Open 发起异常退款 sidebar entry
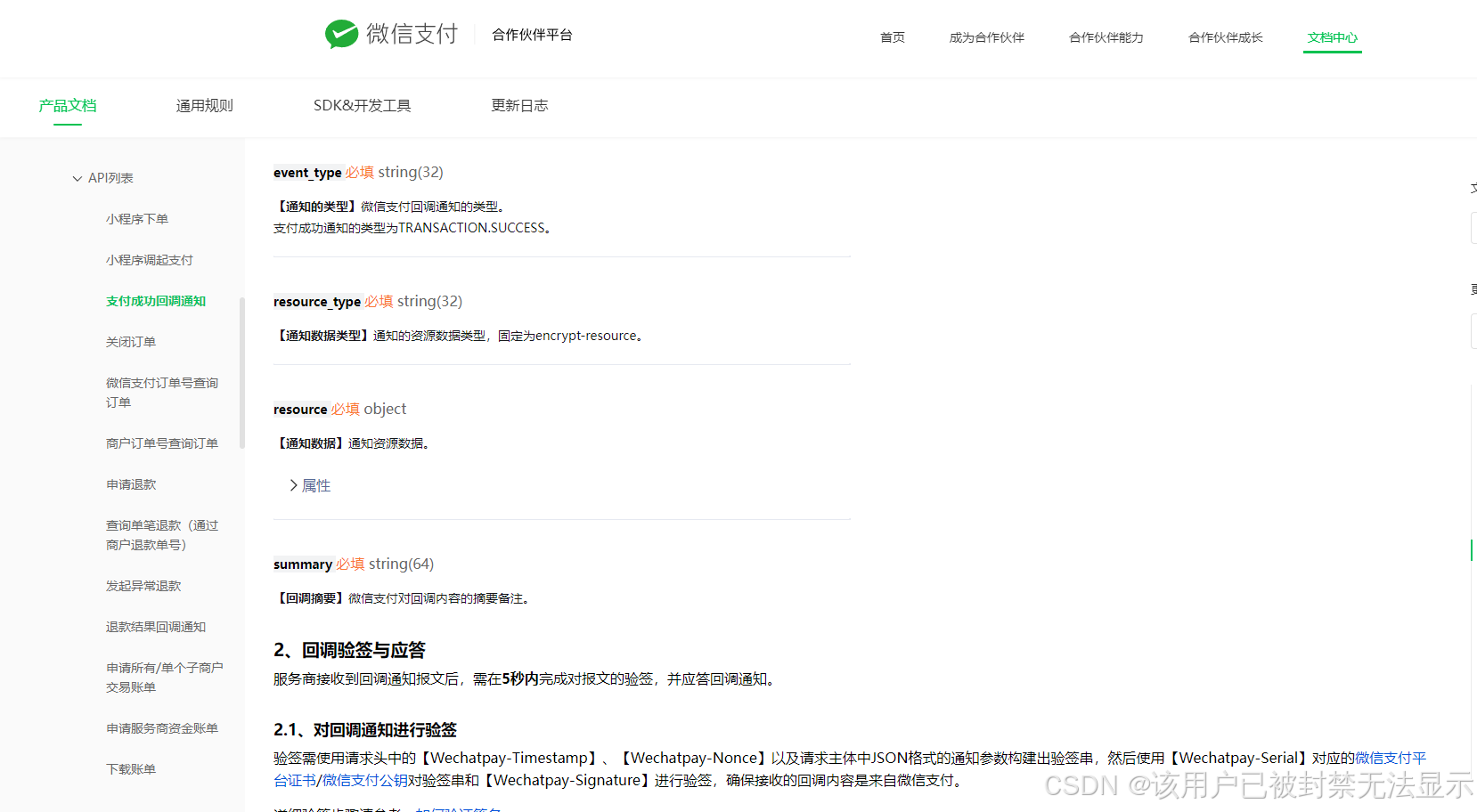The height and width of the screenshot is (812, 1477). pos(143,586)
